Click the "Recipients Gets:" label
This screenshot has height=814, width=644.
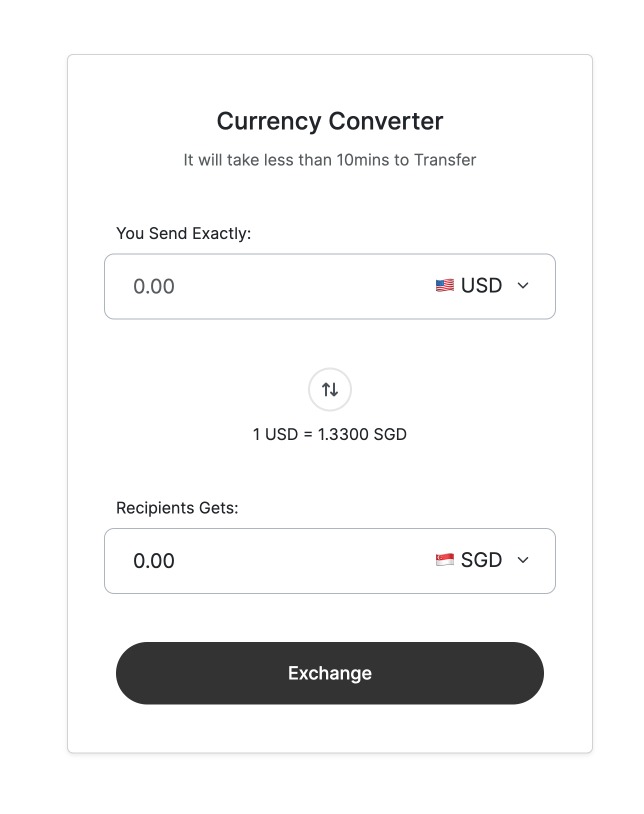[177, 508]
